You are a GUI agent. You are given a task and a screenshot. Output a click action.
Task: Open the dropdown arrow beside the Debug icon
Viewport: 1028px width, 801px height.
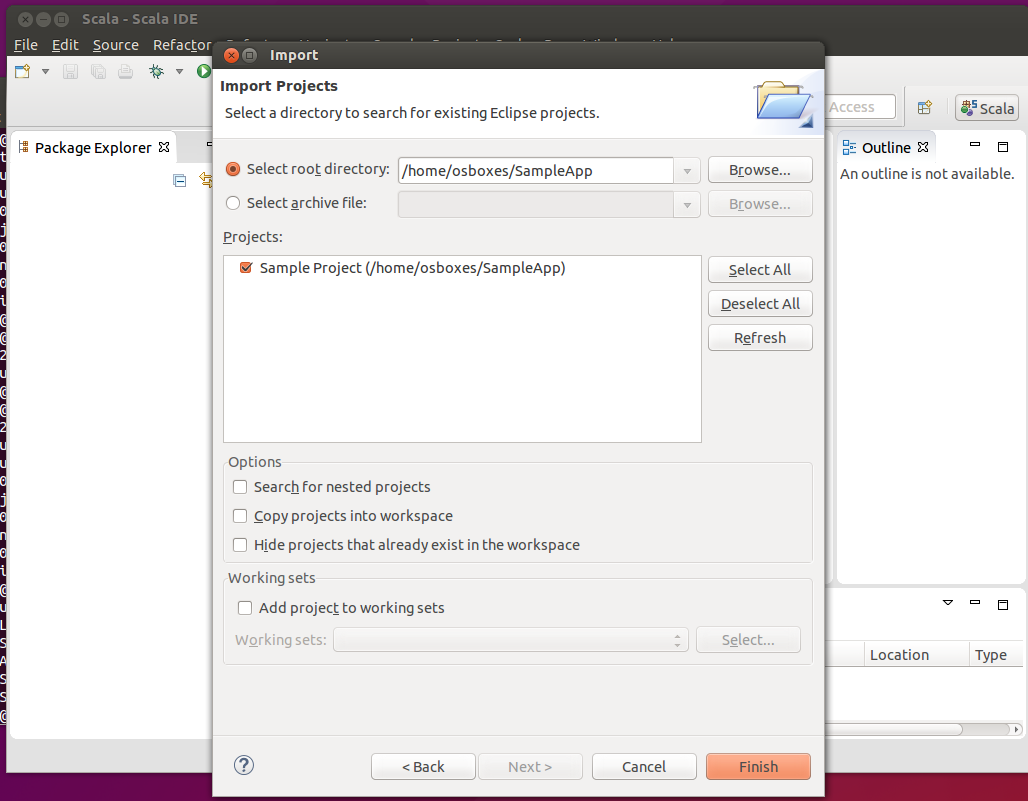(179, 71)
